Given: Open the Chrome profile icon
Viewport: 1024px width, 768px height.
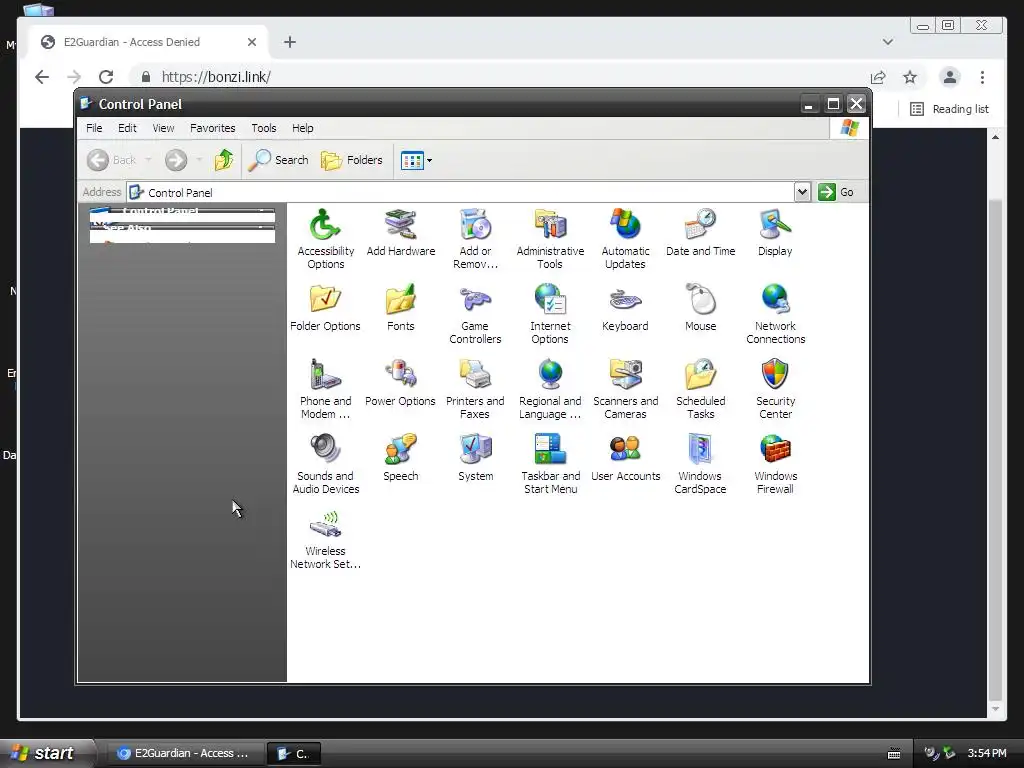Looking at the screenshot, I should coord(950,77).
